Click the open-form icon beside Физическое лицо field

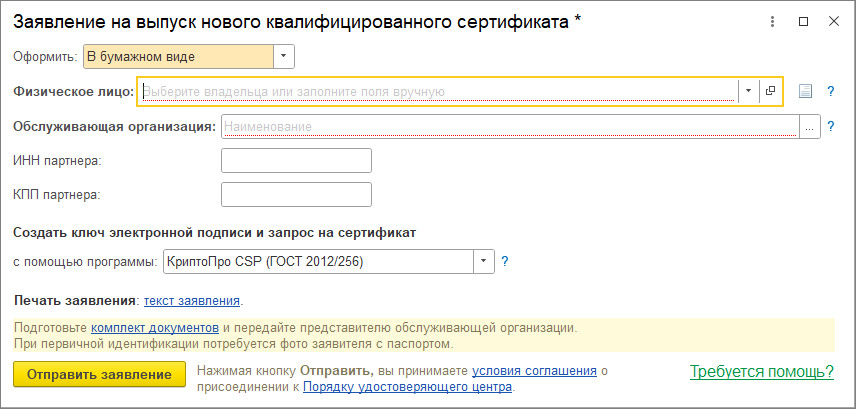coord(770,91)
